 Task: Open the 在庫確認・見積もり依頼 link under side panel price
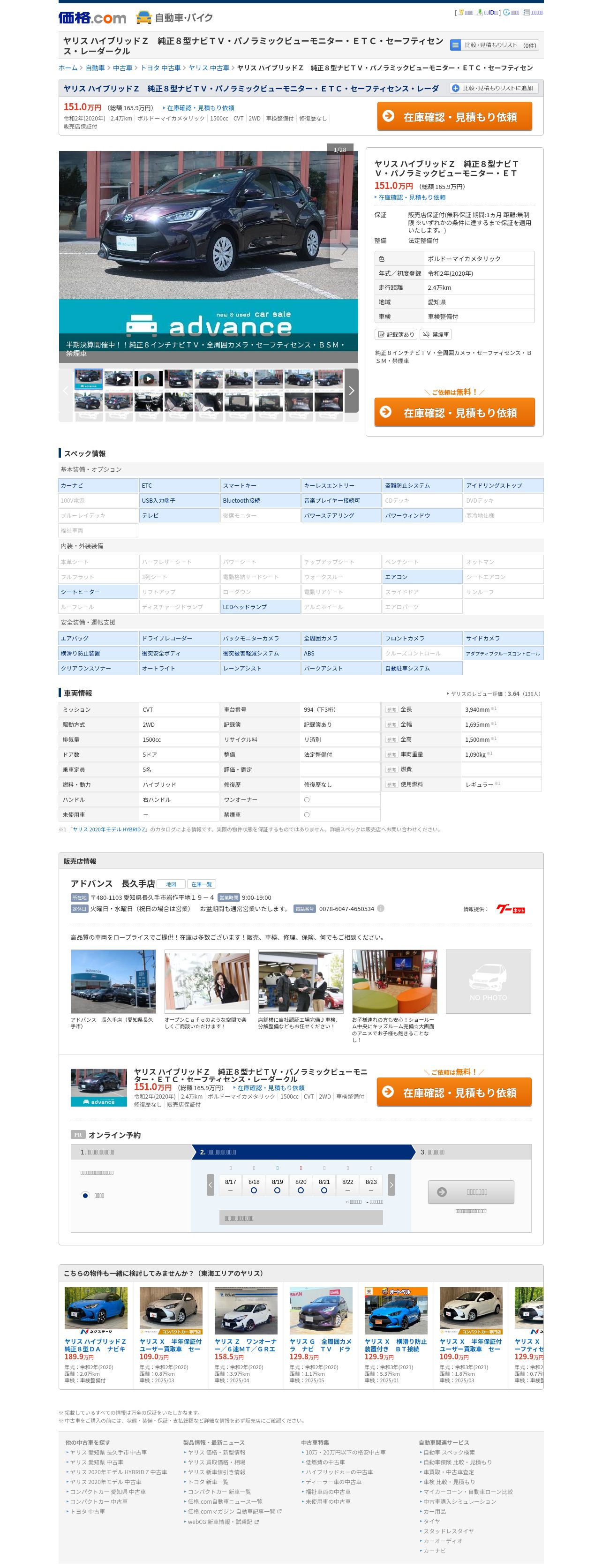[412, 197]
